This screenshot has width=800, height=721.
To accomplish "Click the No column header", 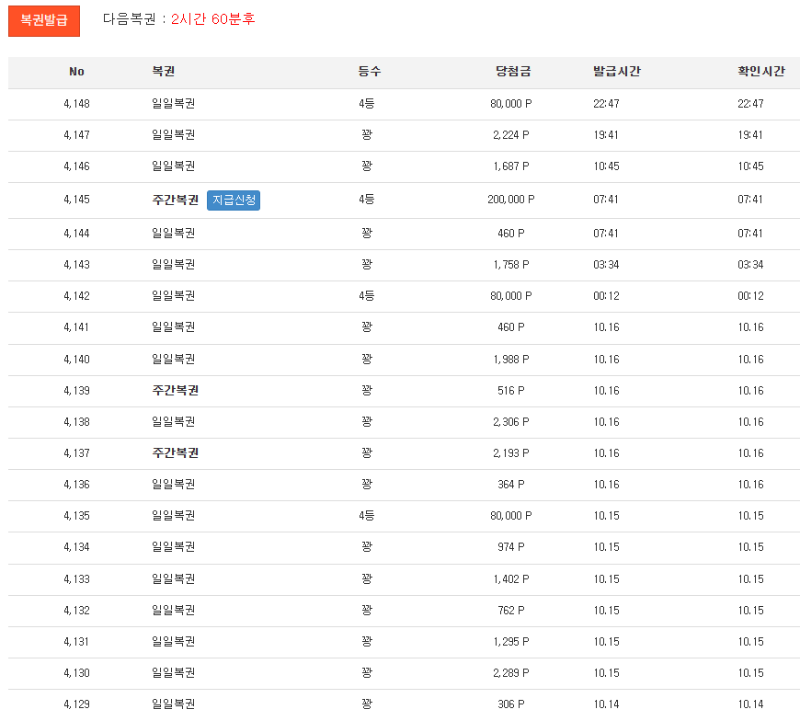I will coord(77,72).
